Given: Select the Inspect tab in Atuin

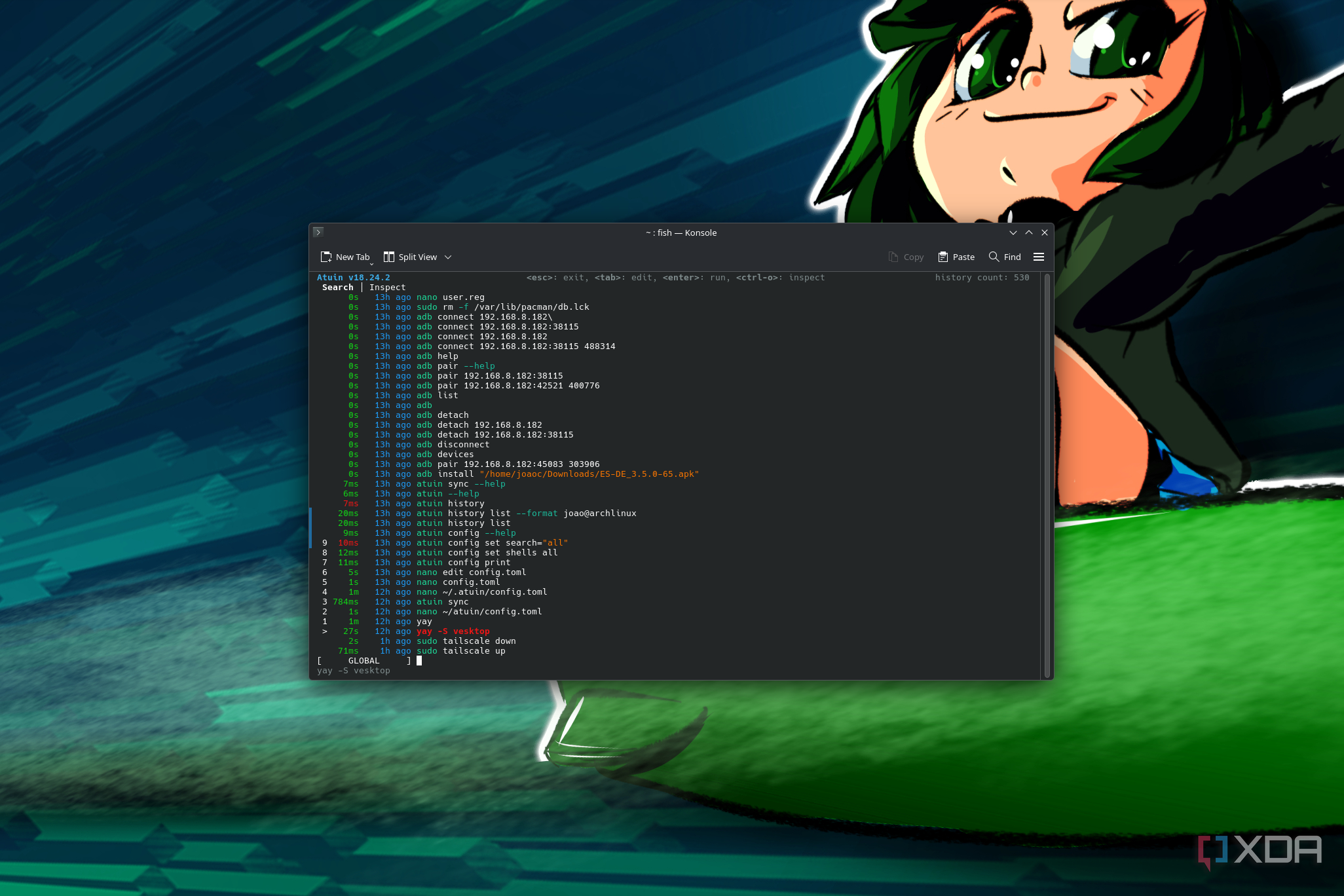Looking at the screenshot, I should pyautogui.click(x=387, y=288).
